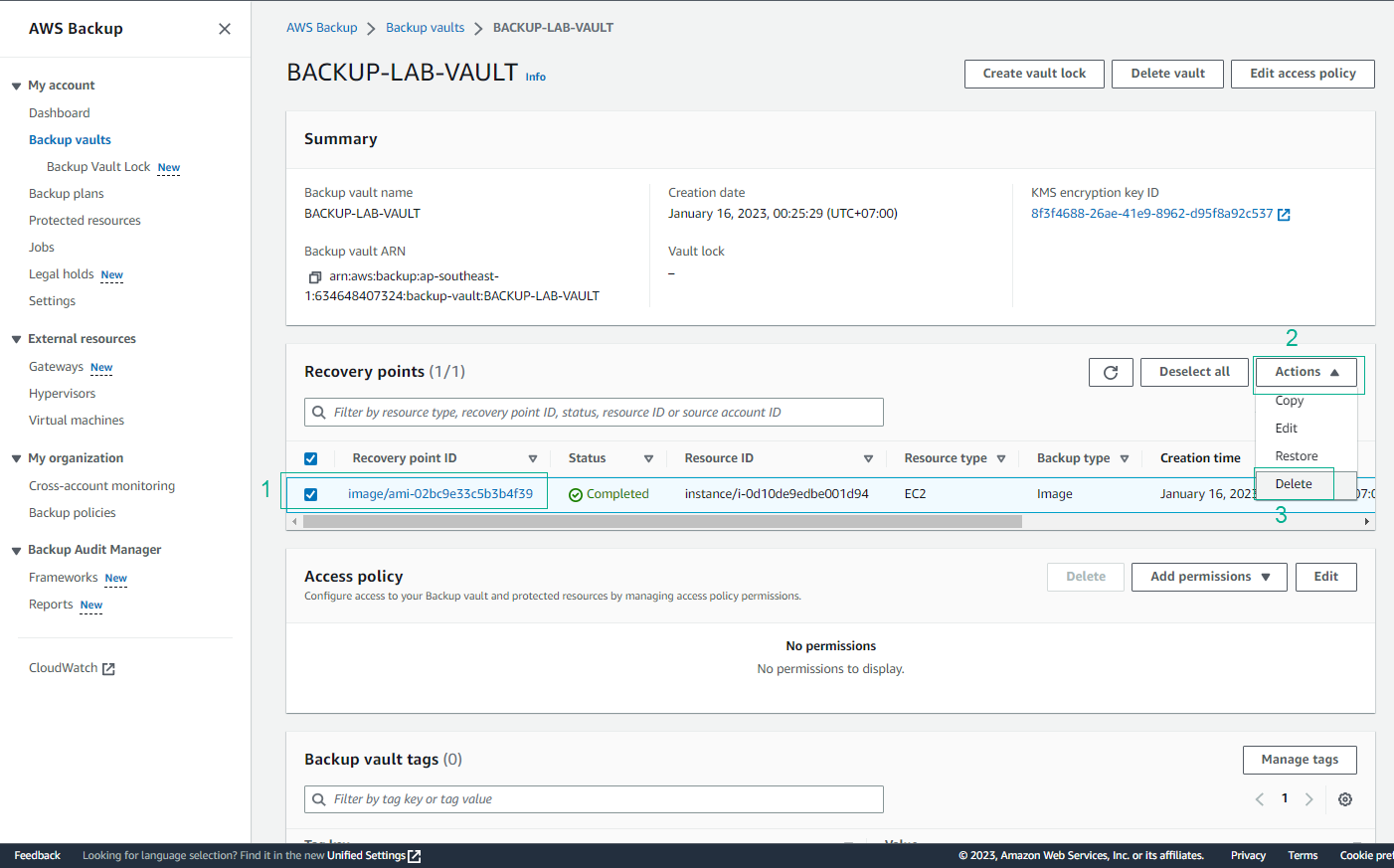
Task: Click search icon in recovery points filter
Action: pyautogui.click(x=319, y=413)
